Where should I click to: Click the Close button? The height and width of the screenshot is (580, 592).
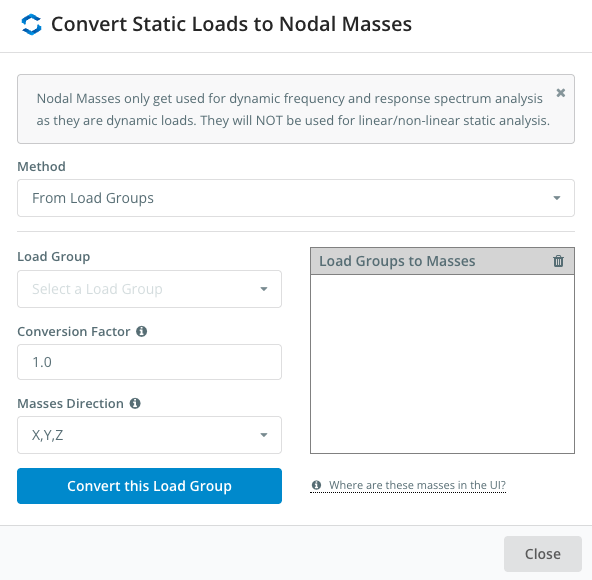coord(543,554)
